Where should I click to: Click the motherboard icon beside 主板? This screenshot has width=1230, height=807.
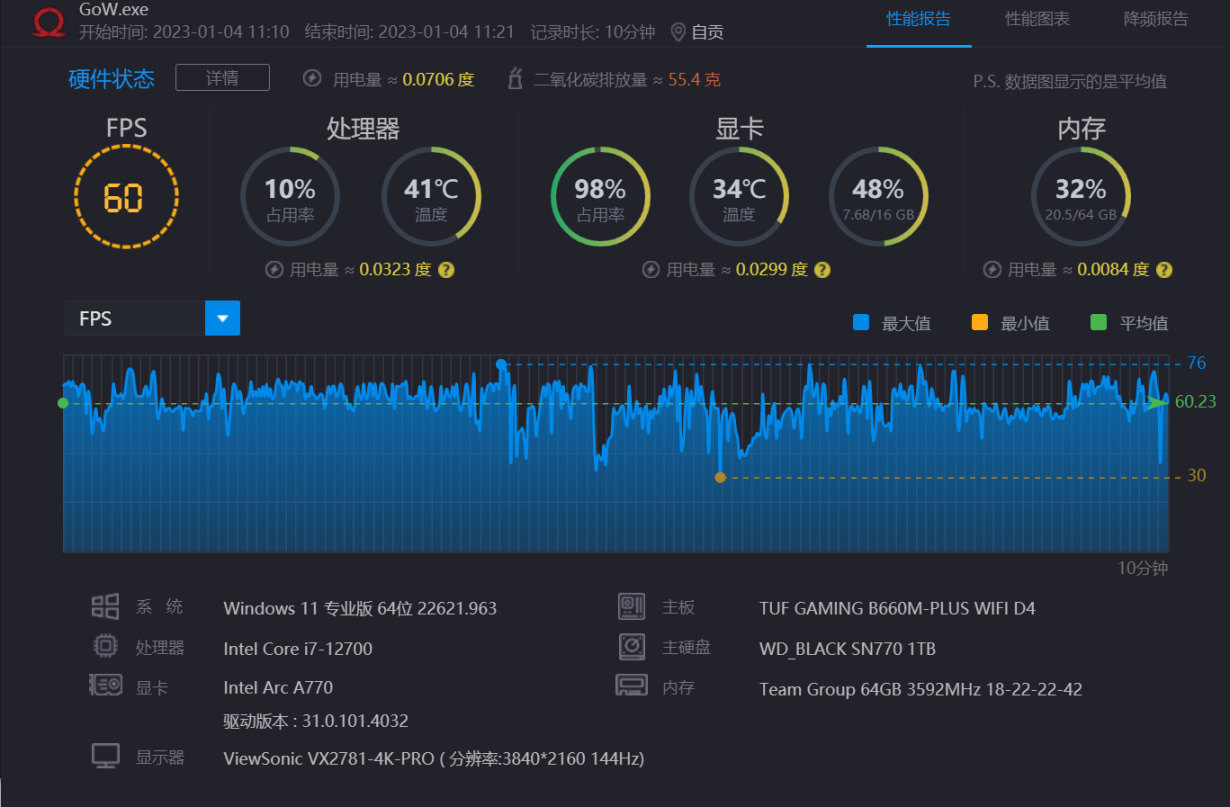pyautogui.click(x=631, y=606)
